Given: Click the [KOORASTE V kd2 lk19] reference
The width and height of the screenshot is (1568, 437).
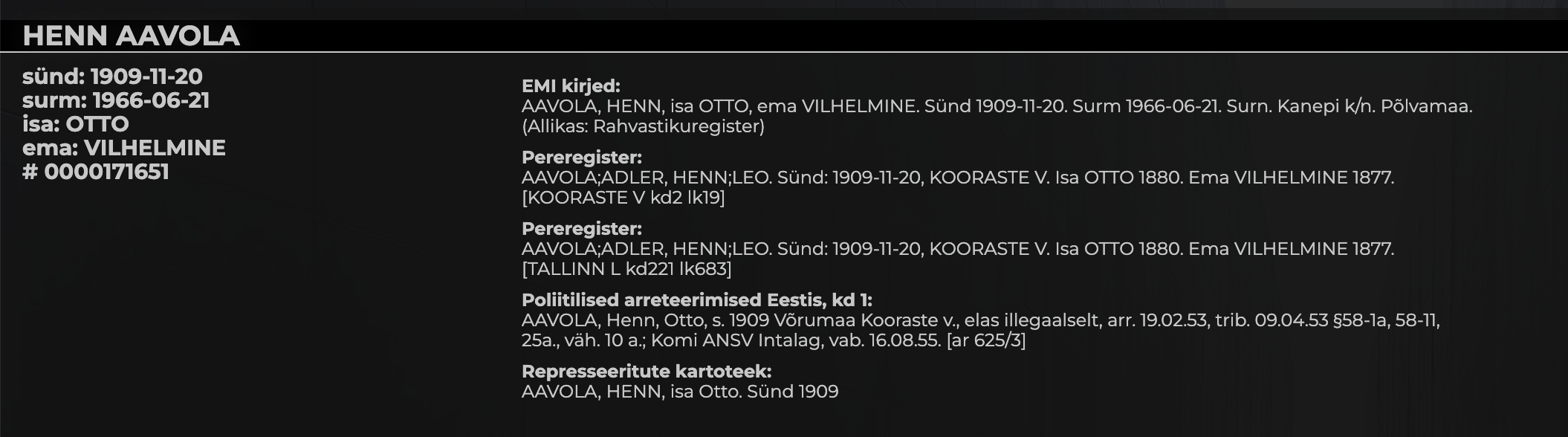Looking at the screenshot, I should click(623, 198).
